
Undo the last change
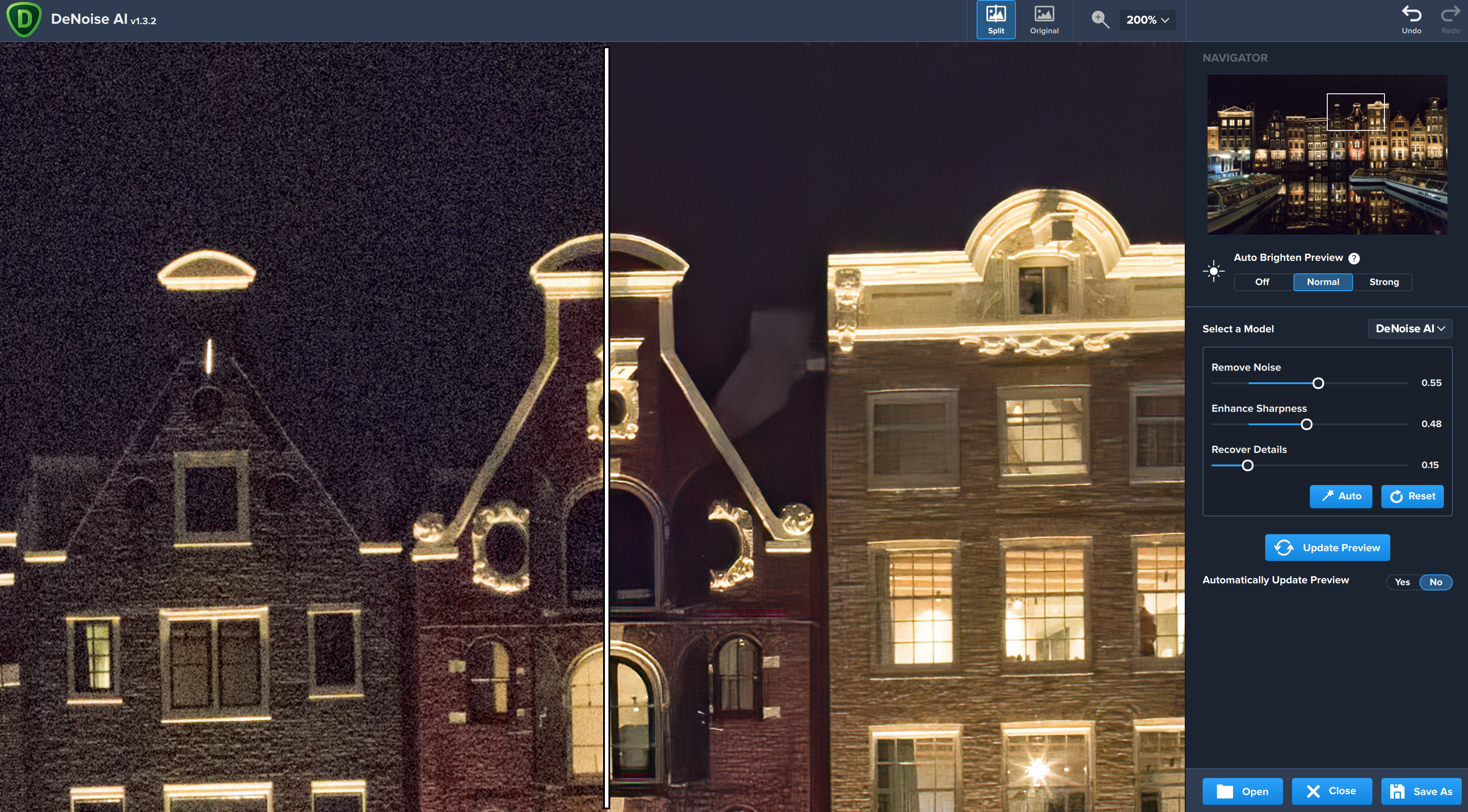pos(1411,19)
